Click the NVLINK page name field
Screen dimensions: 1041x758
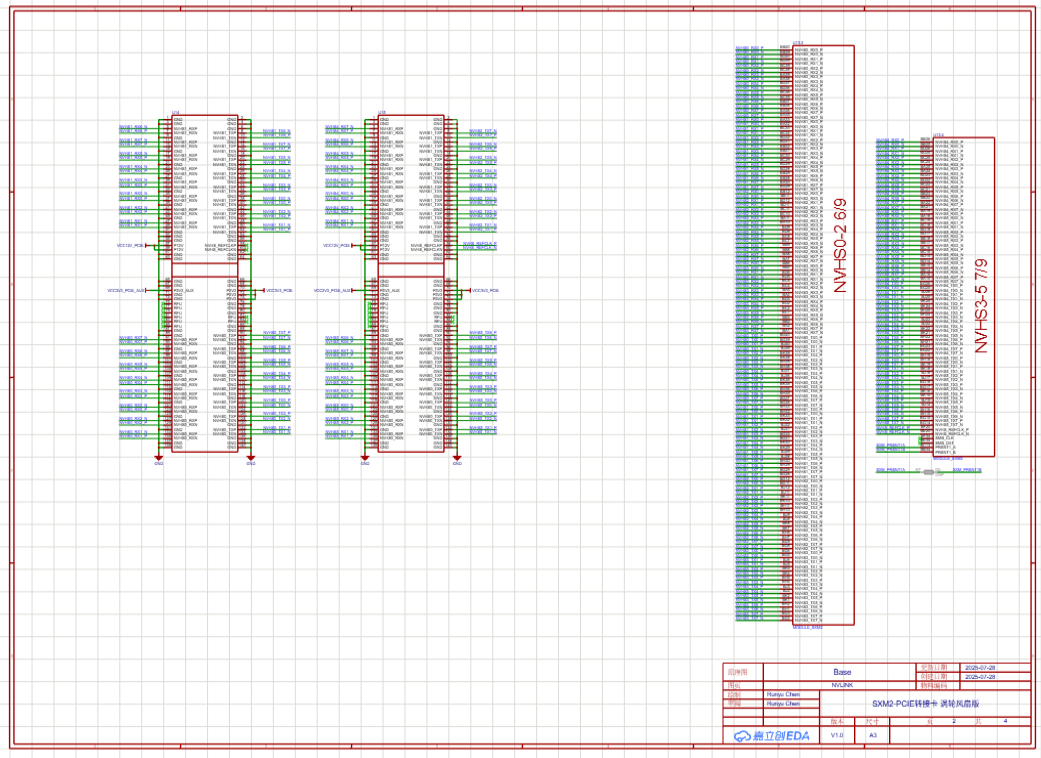click(842, 687)
